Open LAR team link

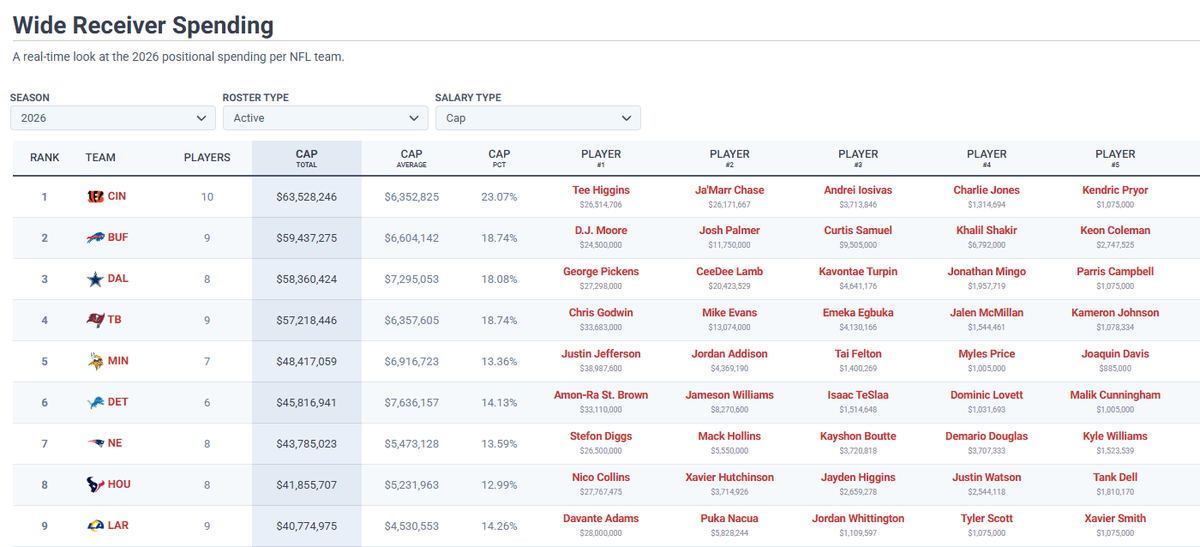pyautogui.click(x=118, y=525)
